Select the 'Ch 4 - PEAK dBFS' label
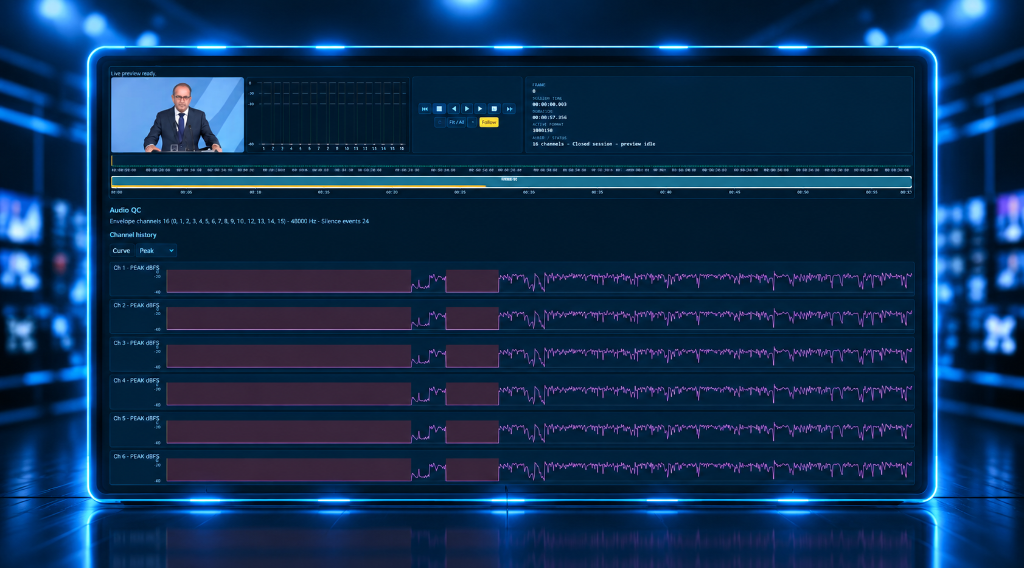Viewport: 1024px width, 568px height. 136,381
